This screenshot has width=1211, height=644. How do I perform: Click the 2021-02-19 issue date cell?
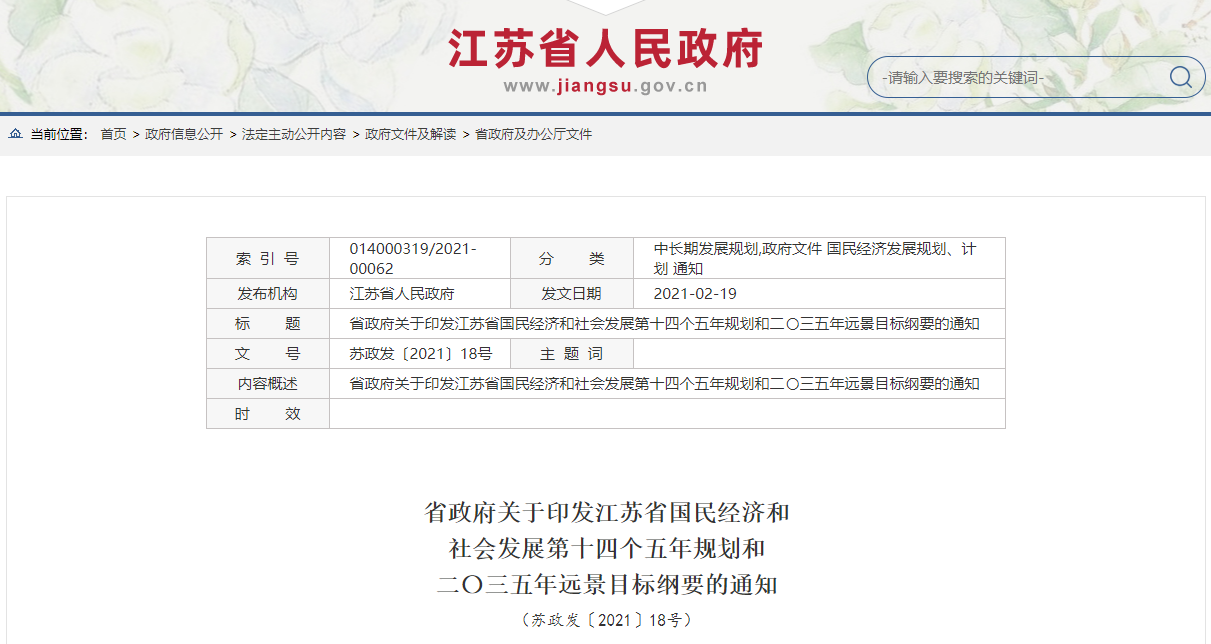click(695, 294)
